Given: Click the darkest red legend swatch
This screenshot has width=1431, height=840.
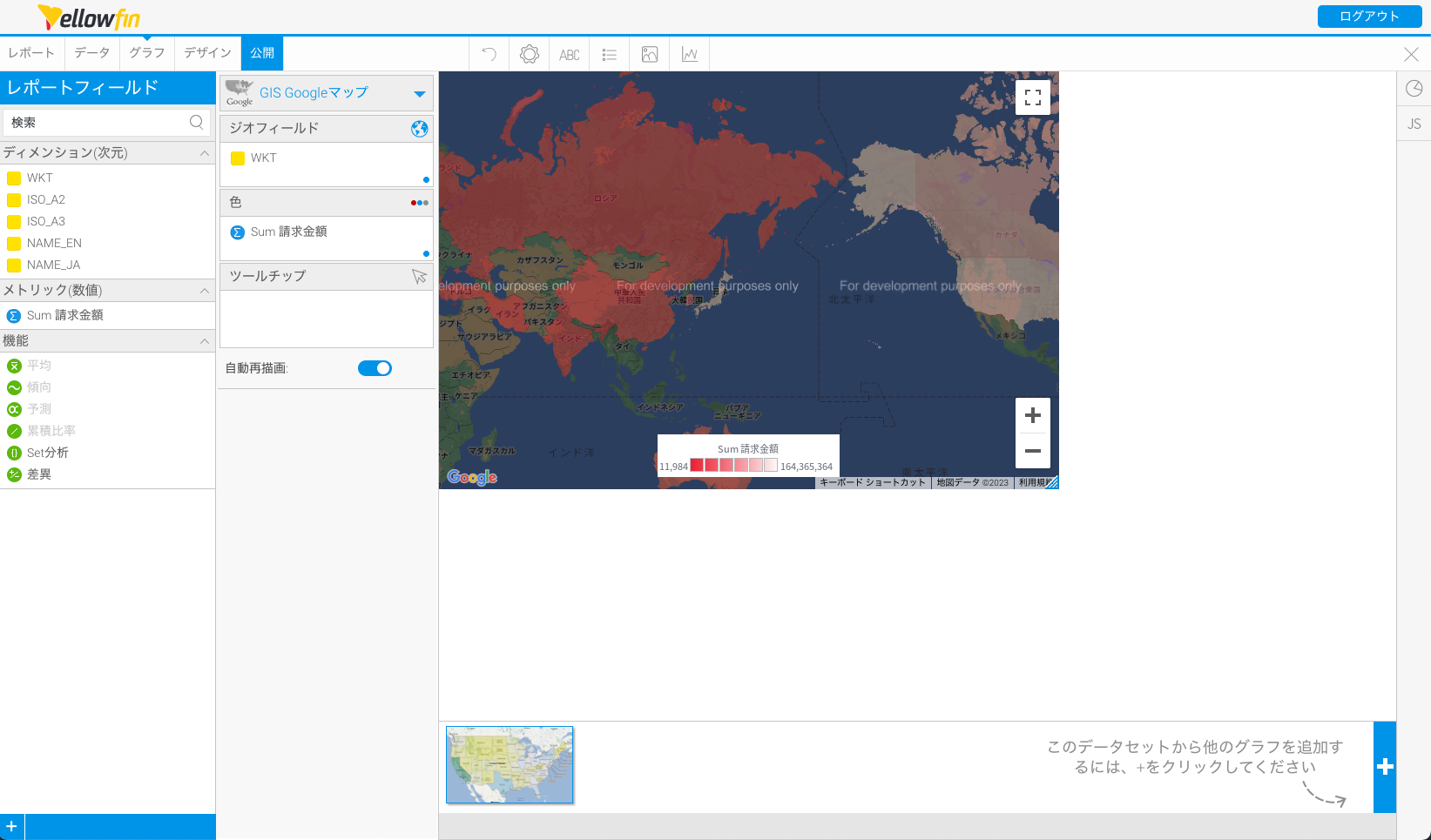Looking at the screenshot, I should (x=697, y=465).
